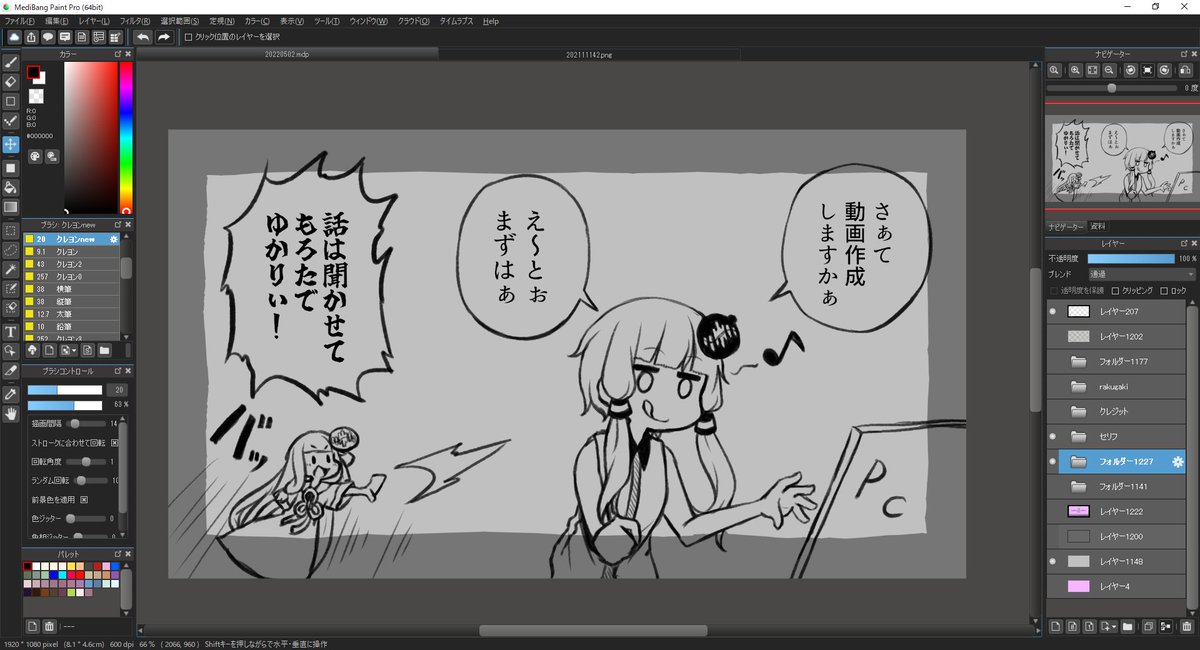Select the Hand tool

tap(10, 412)
